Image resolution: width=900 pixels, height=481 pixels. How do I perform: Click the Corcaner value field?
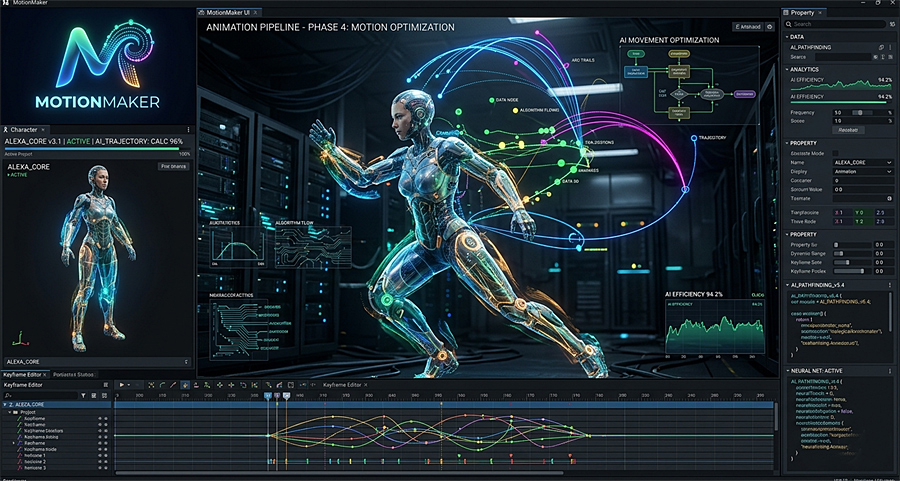click(862, 180)
